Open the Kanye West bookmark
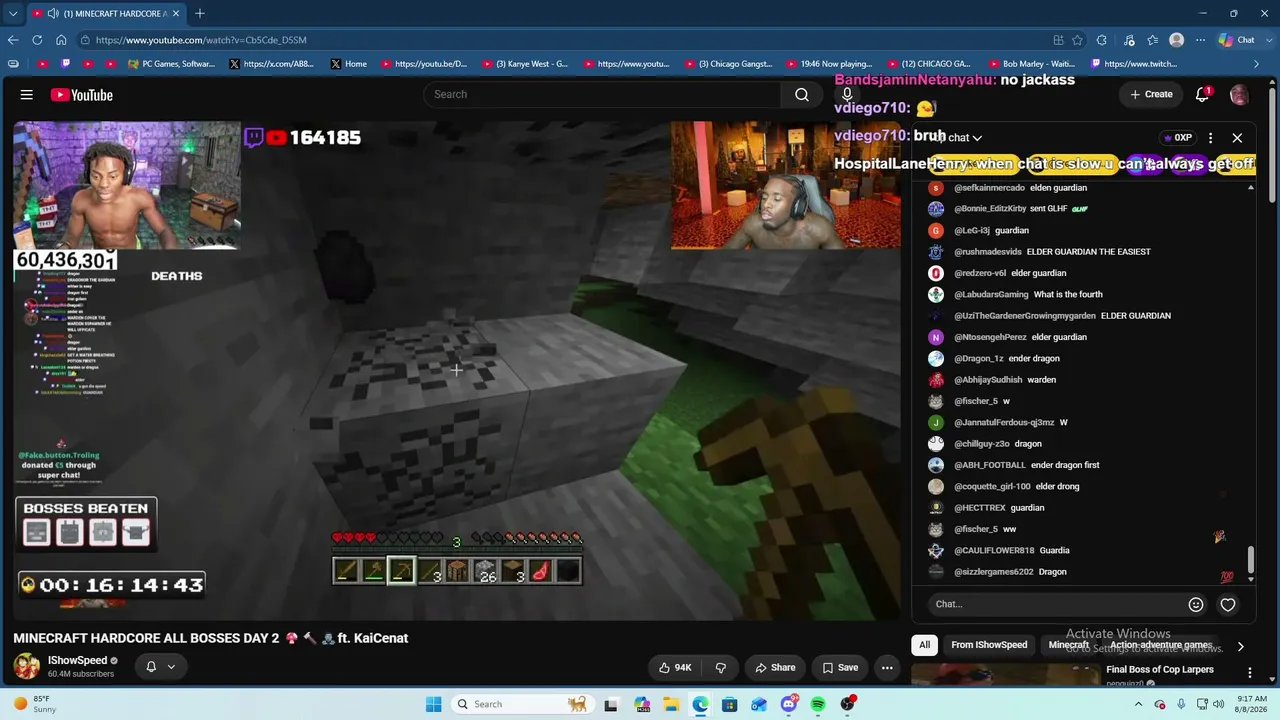This screenshot has height=720, width=1280. 525,64
